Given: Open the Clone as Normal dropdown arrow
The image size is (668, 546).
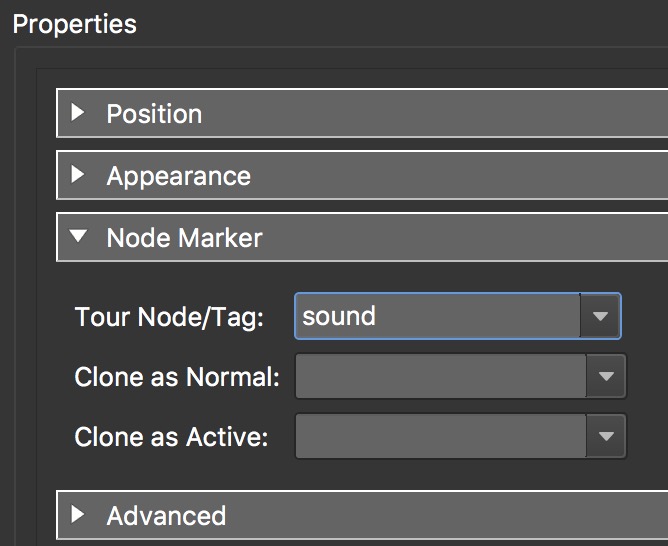Looking at the screenshot, I should [605, 377].
